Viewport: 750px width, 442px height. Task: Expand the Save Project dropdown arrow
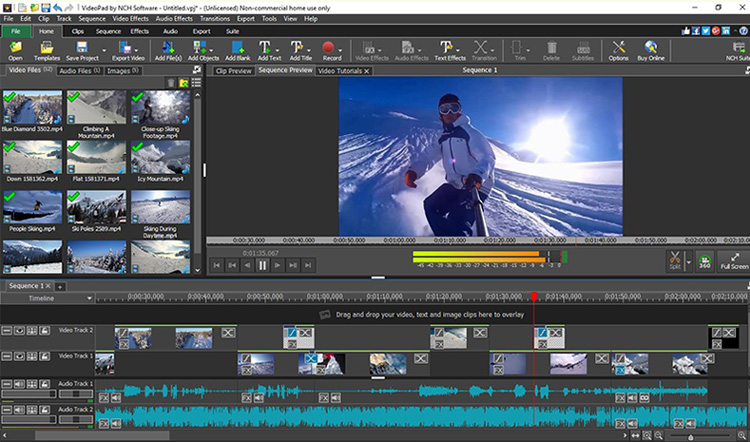104,50
